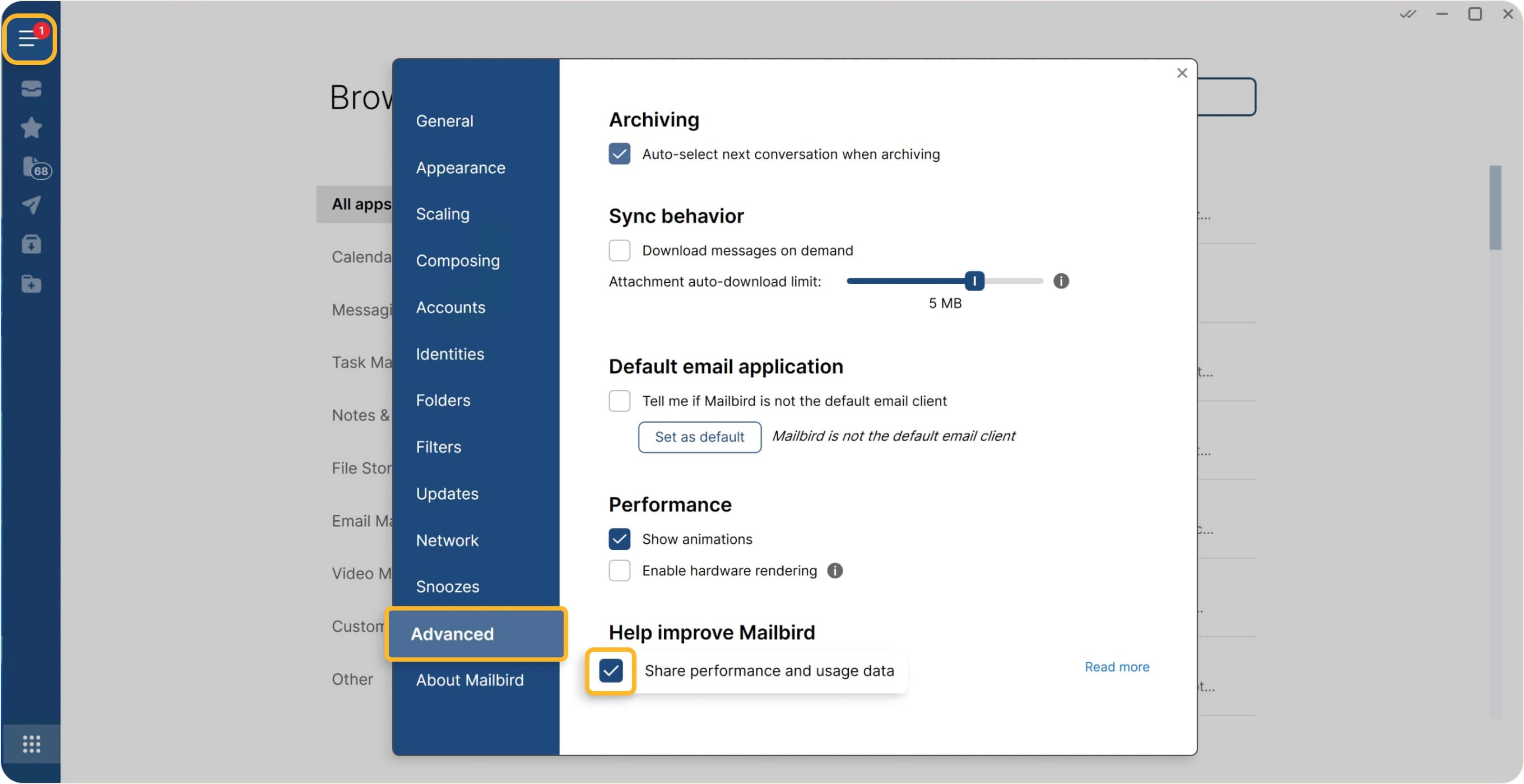
Task: Open the Network settings section
Action: [x=447, y=540]
